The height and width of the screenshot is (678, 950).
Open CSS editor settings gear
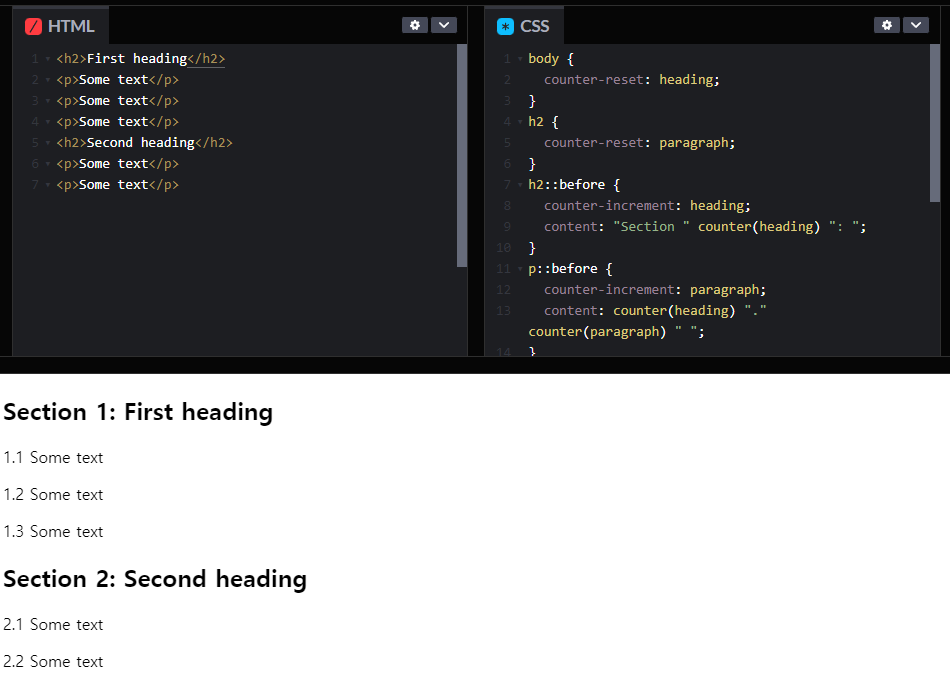[x=887, y=25]
